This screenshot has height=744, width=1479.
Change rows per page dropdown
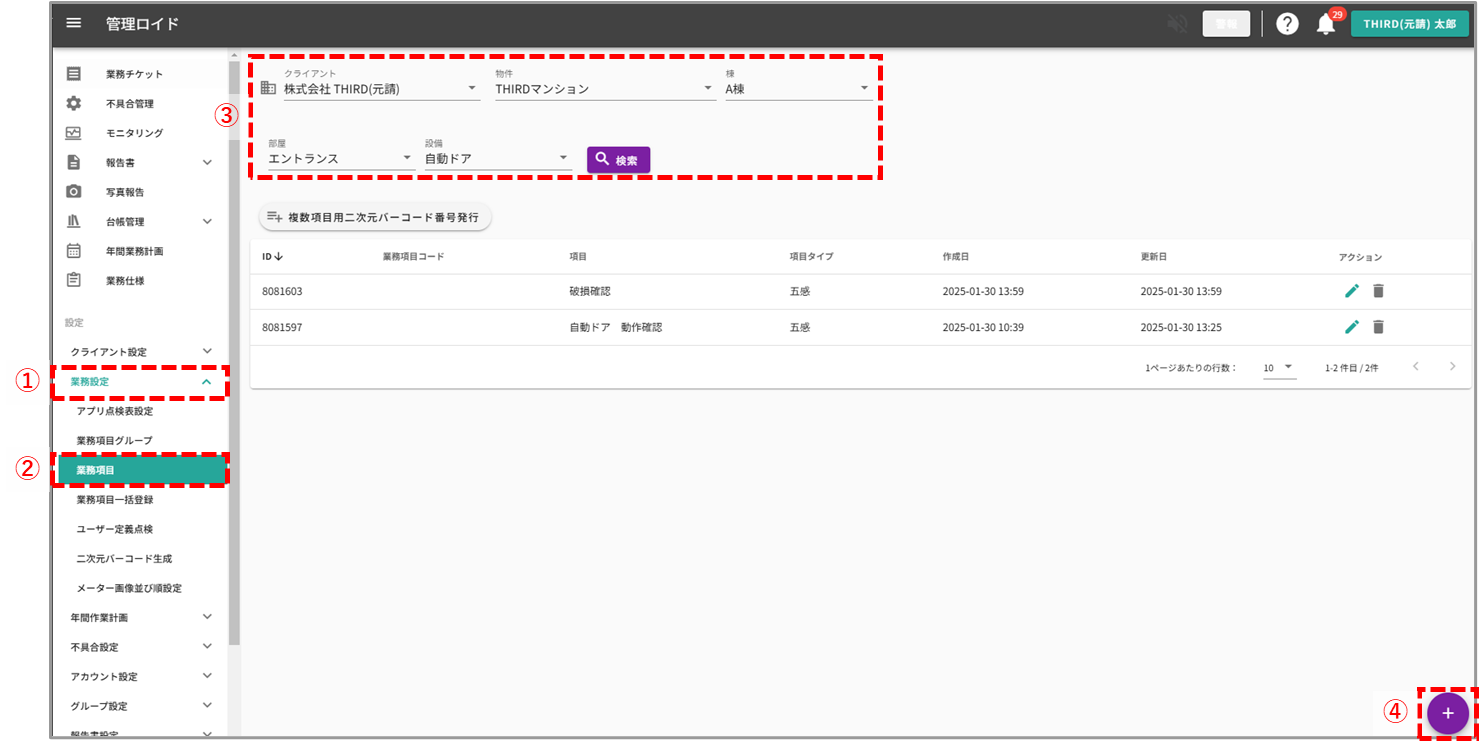pos(1278,367)
